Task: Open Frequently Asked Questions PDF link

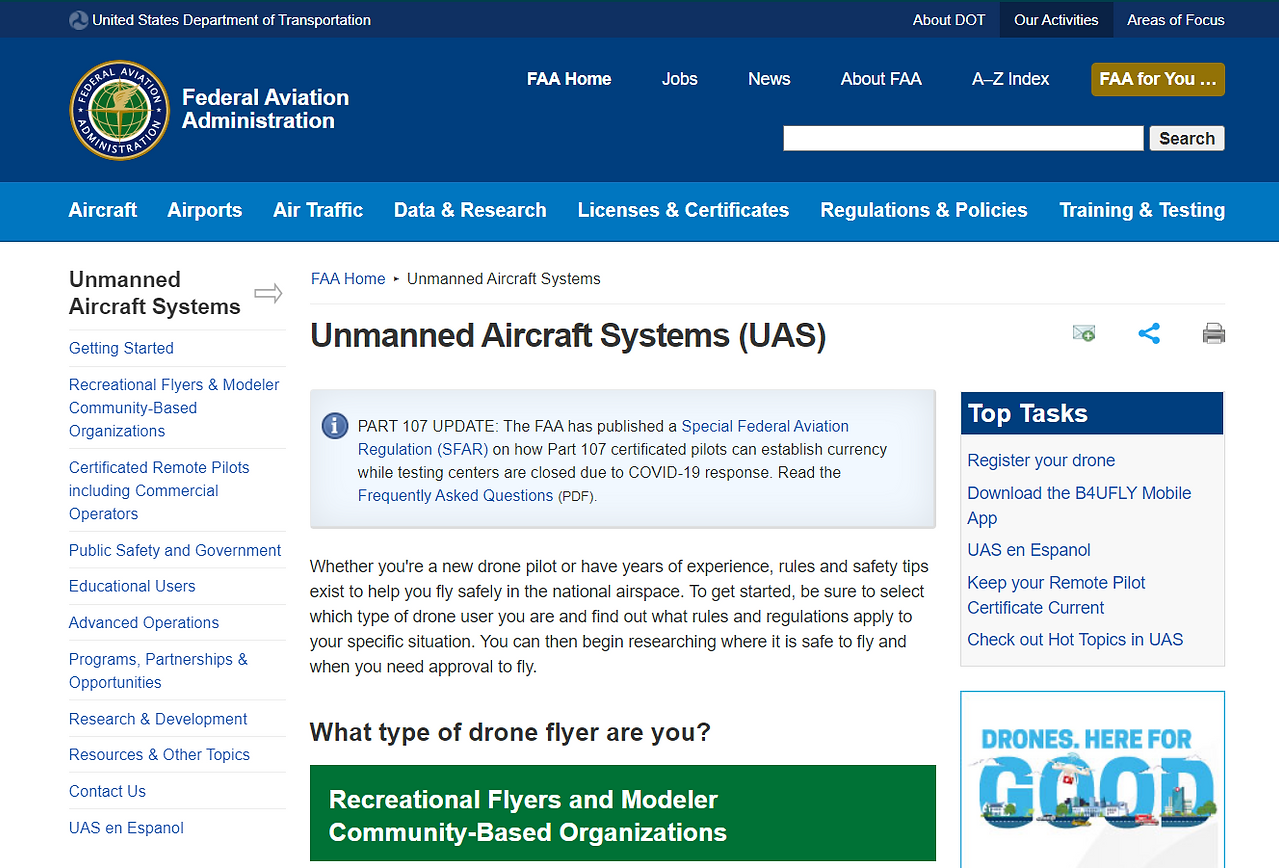Action: pos(455,495)
